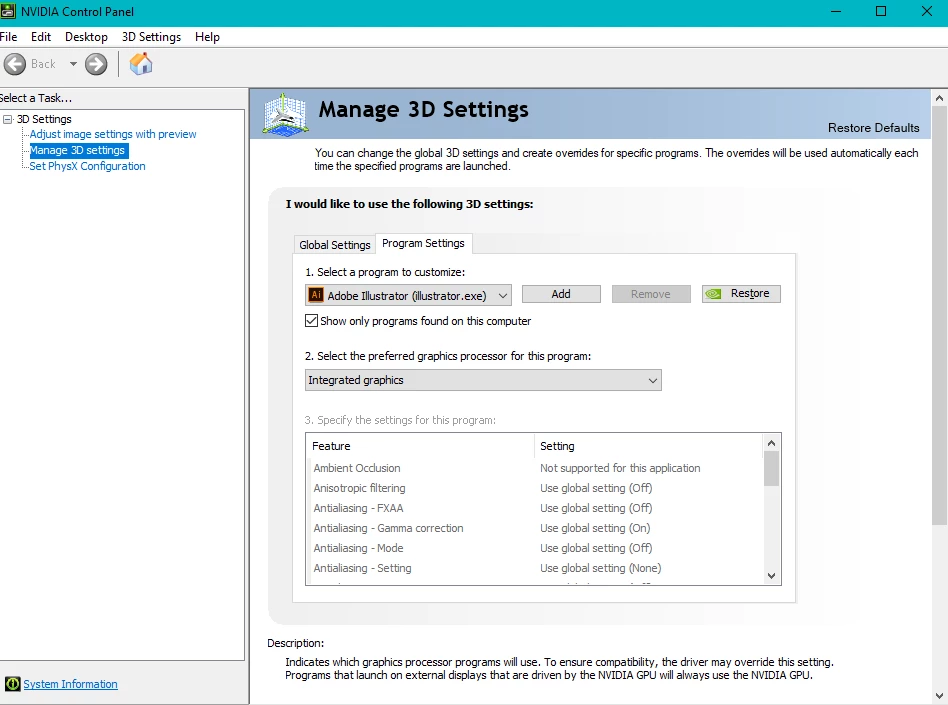Viewport: 948px width, 705px height.
Task: Click the Add program button
Action: tap(561, 294)
